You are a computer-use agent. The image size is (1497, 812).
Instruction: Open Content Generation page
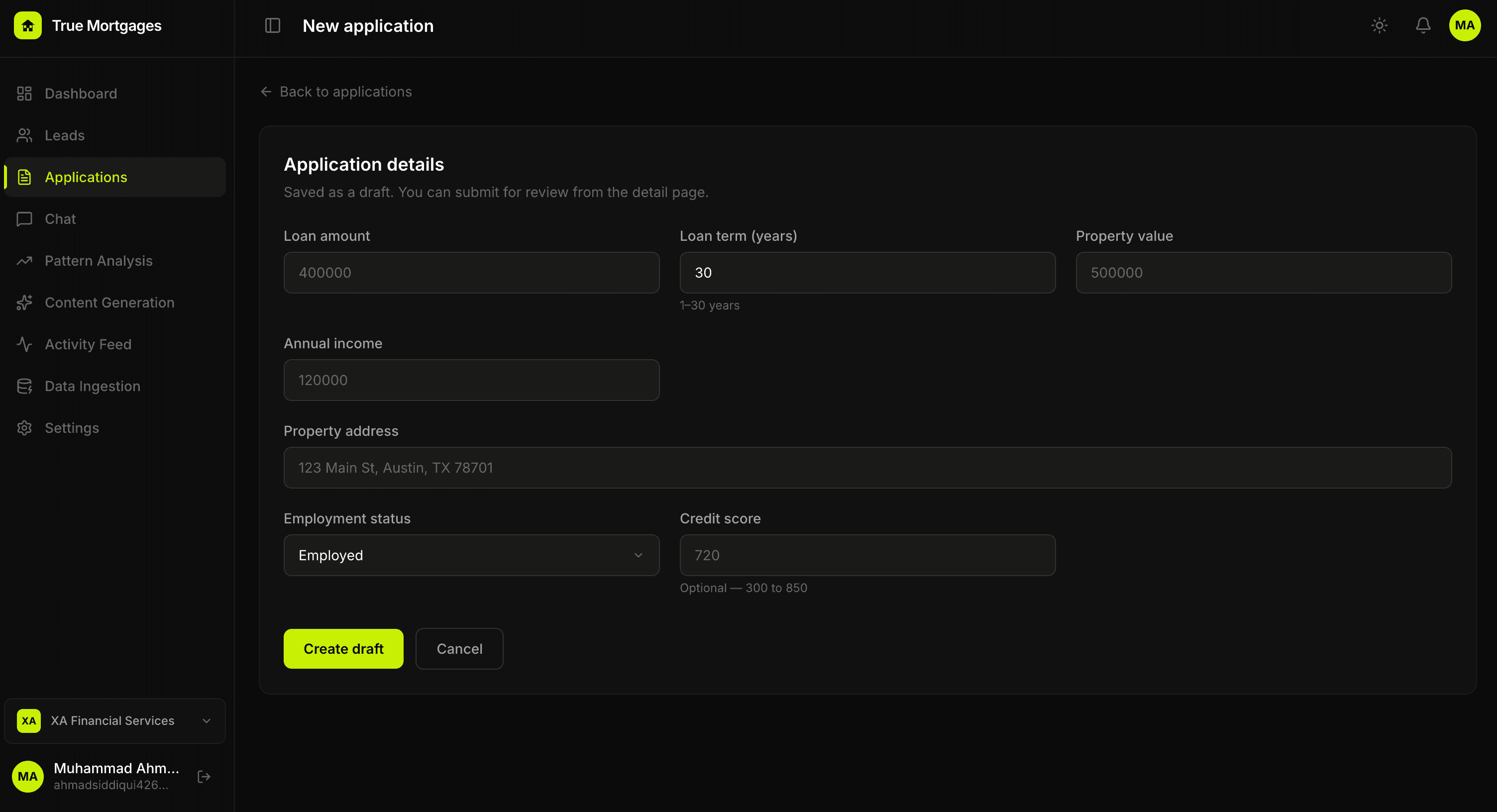tap(115, 303)
